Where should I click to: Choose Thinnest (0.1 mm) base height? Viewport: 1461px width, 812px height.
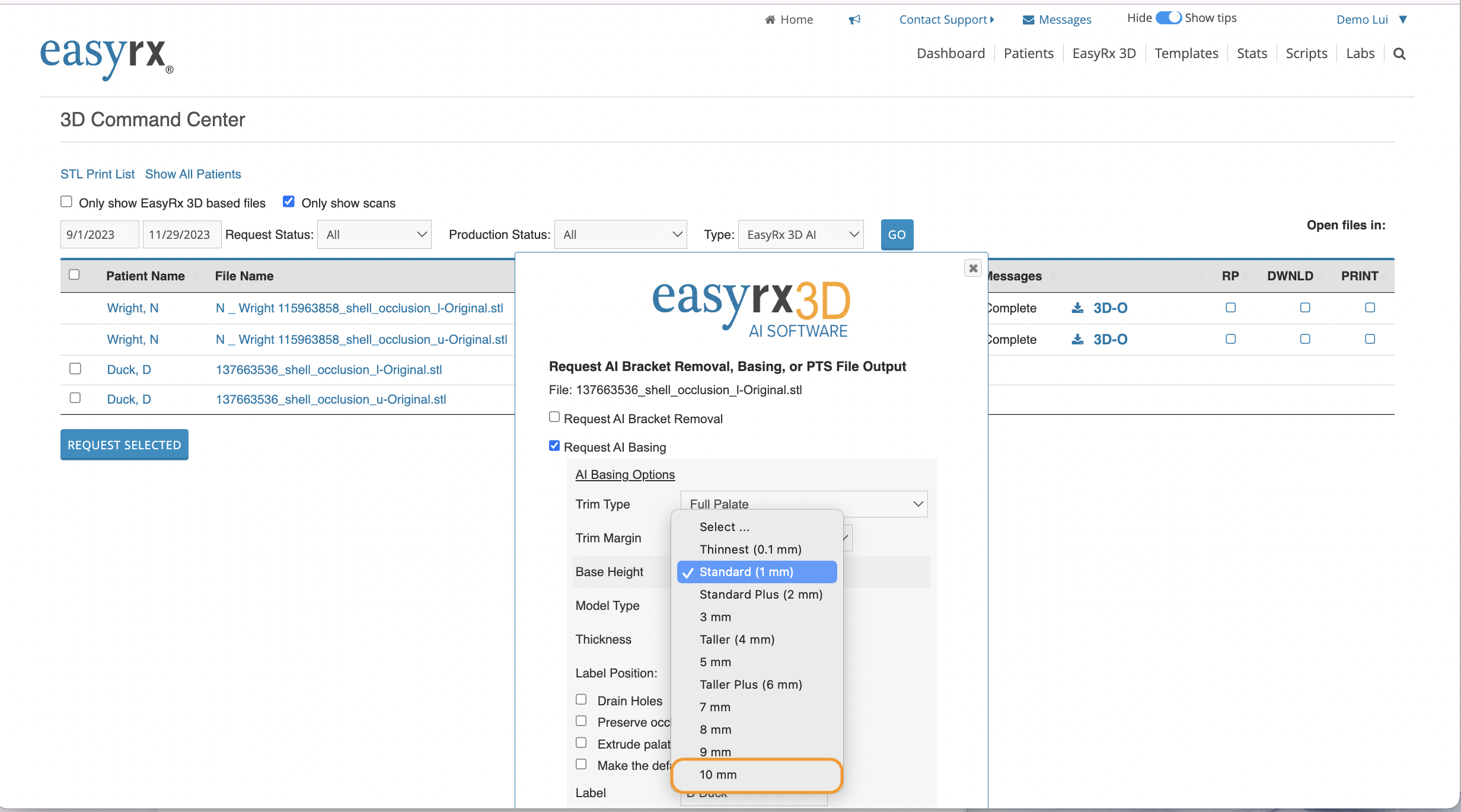757,549
